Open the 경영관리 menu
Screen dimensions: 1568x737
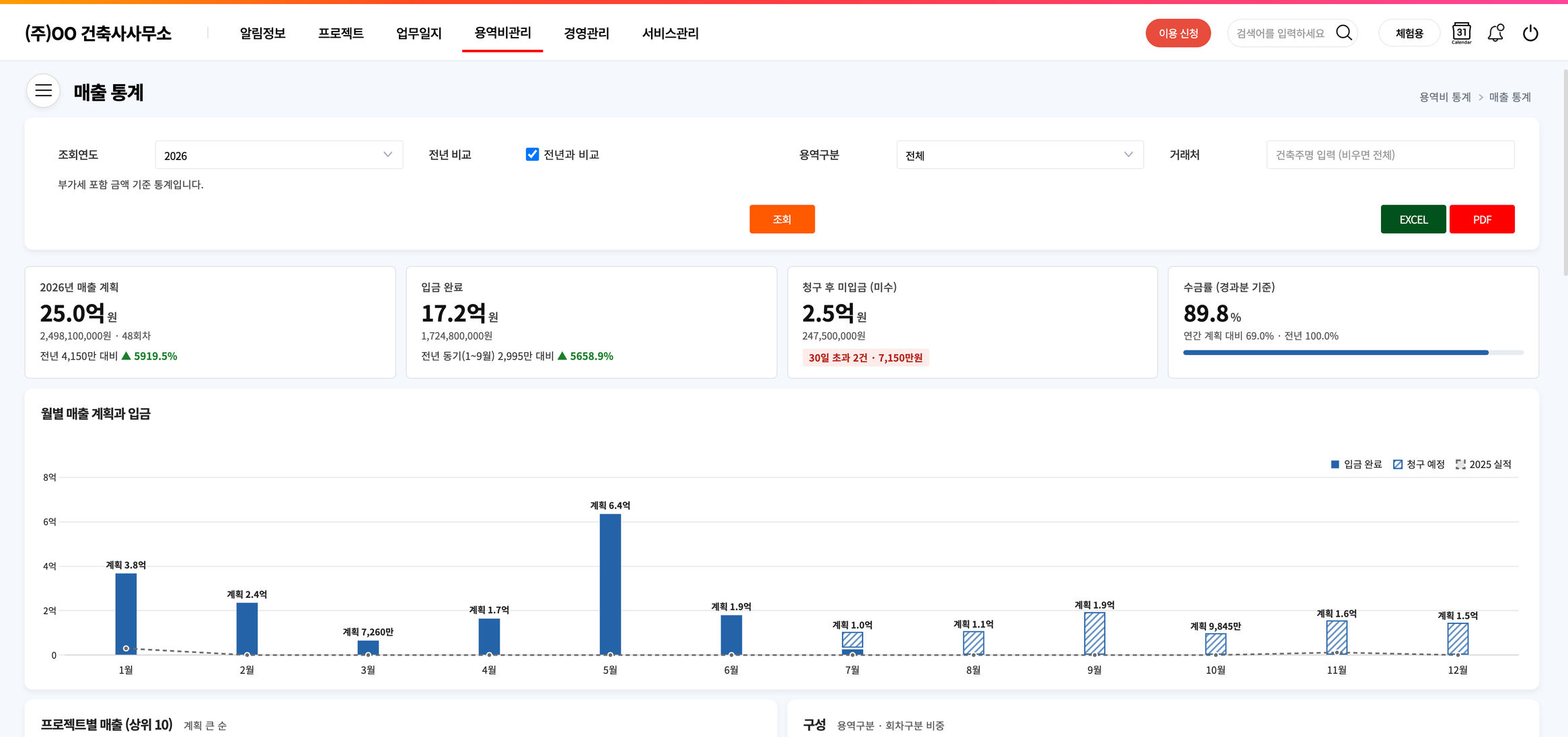point(587,33)
